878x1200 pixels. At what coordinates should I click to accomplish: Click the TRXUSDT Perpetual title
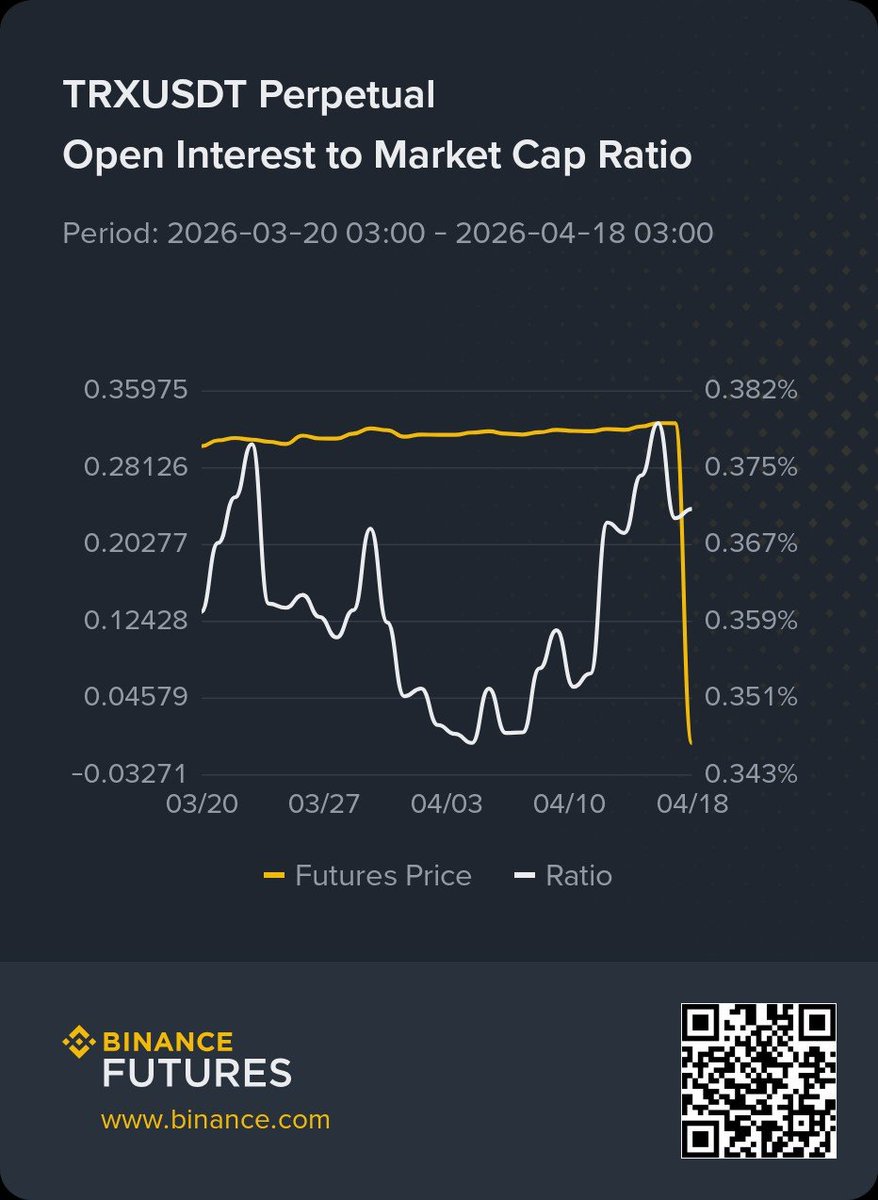click(x=248, y=96)
